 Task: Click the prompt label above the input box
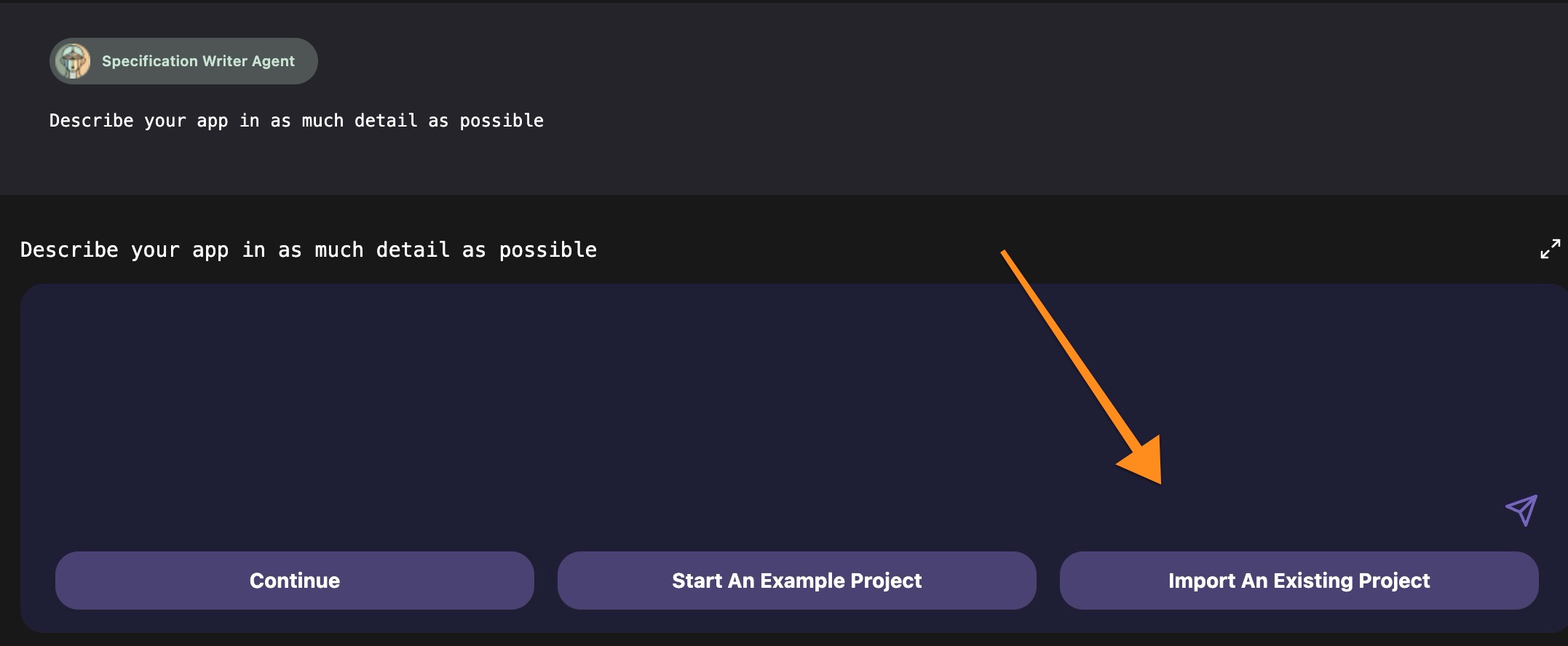click(309, 250)
